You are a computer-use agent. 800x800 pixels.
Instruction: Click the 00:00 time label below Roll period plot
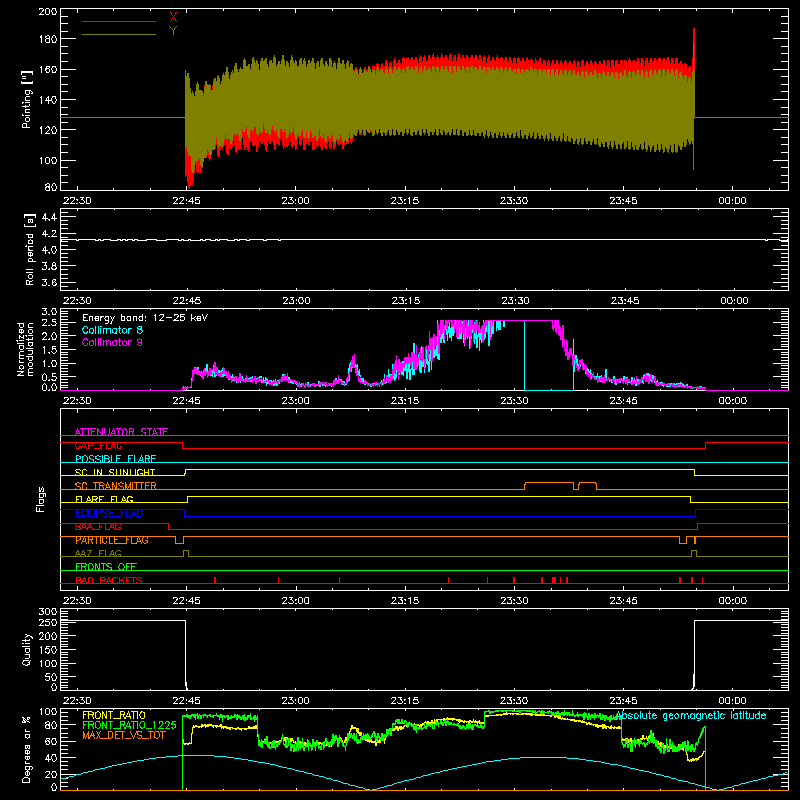(x=734, y=301)
